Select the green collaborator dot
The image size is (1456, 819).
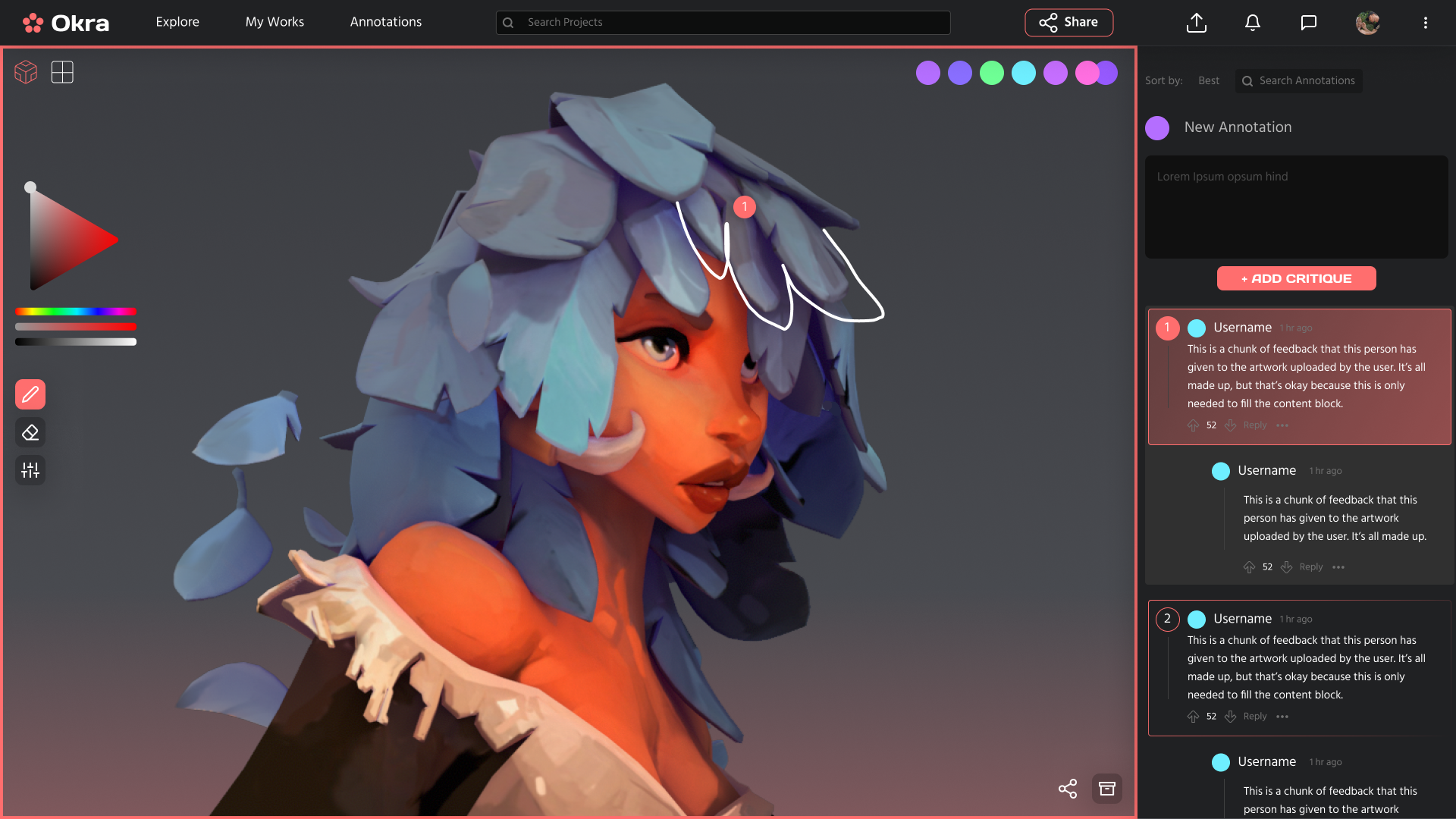click(x=992, y=73)
